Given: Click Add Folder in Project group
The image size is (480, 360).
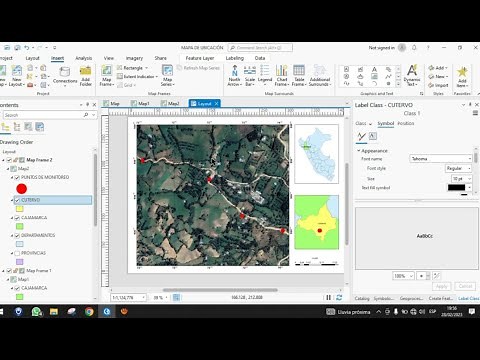Looking at the screenshot, I should 86,75.
